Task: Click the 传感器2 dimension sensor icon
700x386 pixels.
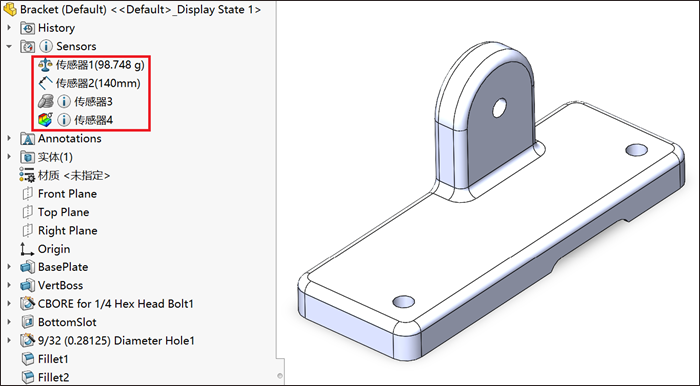Action: [45, 83]
